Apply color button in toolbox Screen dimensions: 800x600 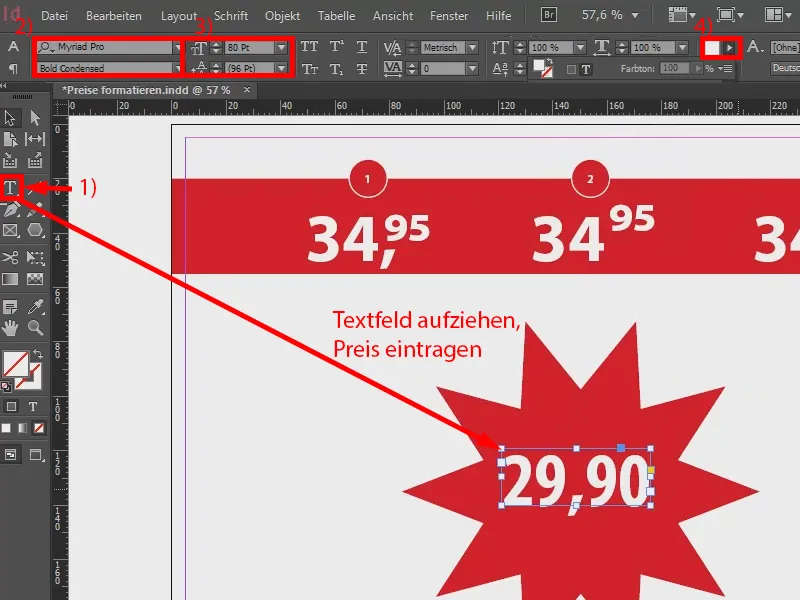pos(6,428)
